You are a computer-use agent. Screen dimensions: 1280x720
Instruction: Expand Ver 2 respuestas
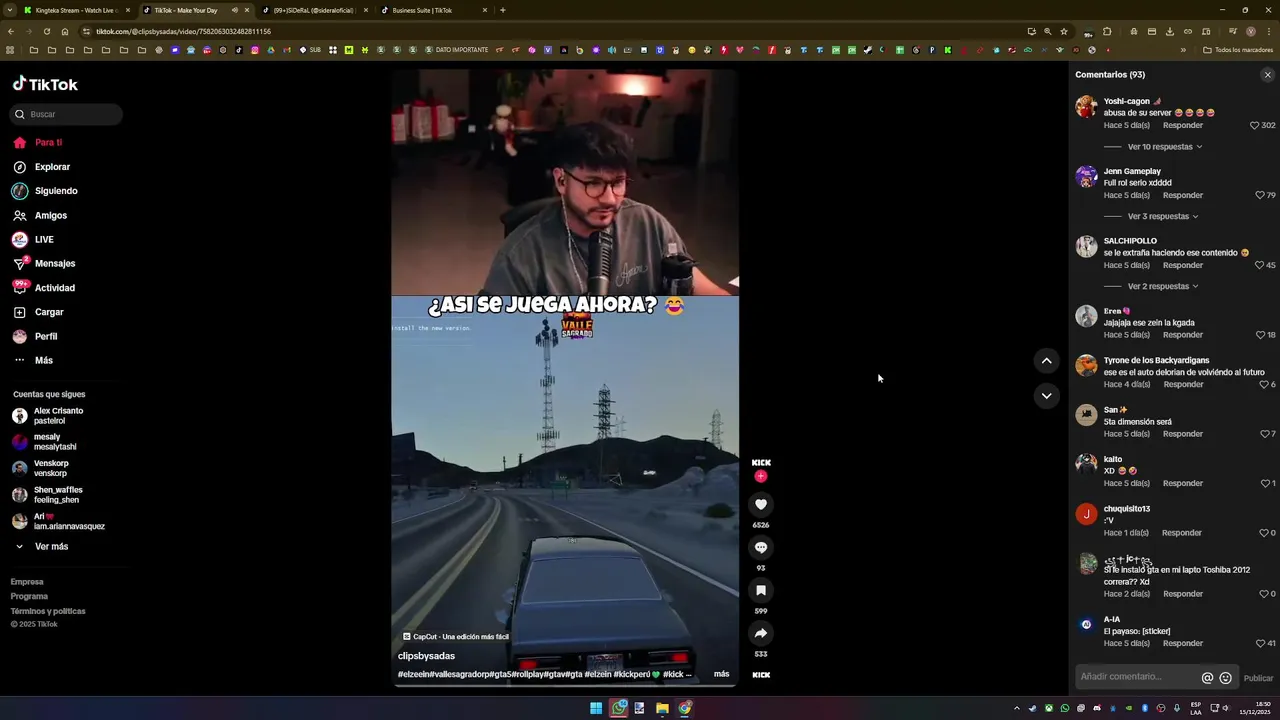click(1163, 286)
